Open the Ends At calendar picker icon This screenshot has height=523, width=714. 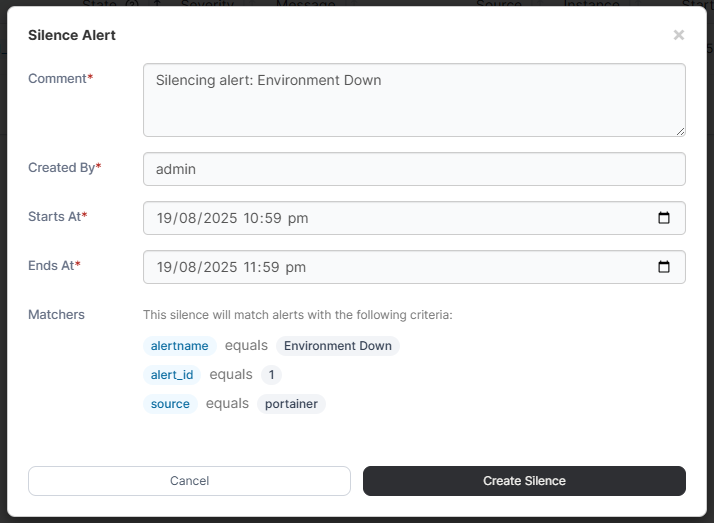click(664, 267)
